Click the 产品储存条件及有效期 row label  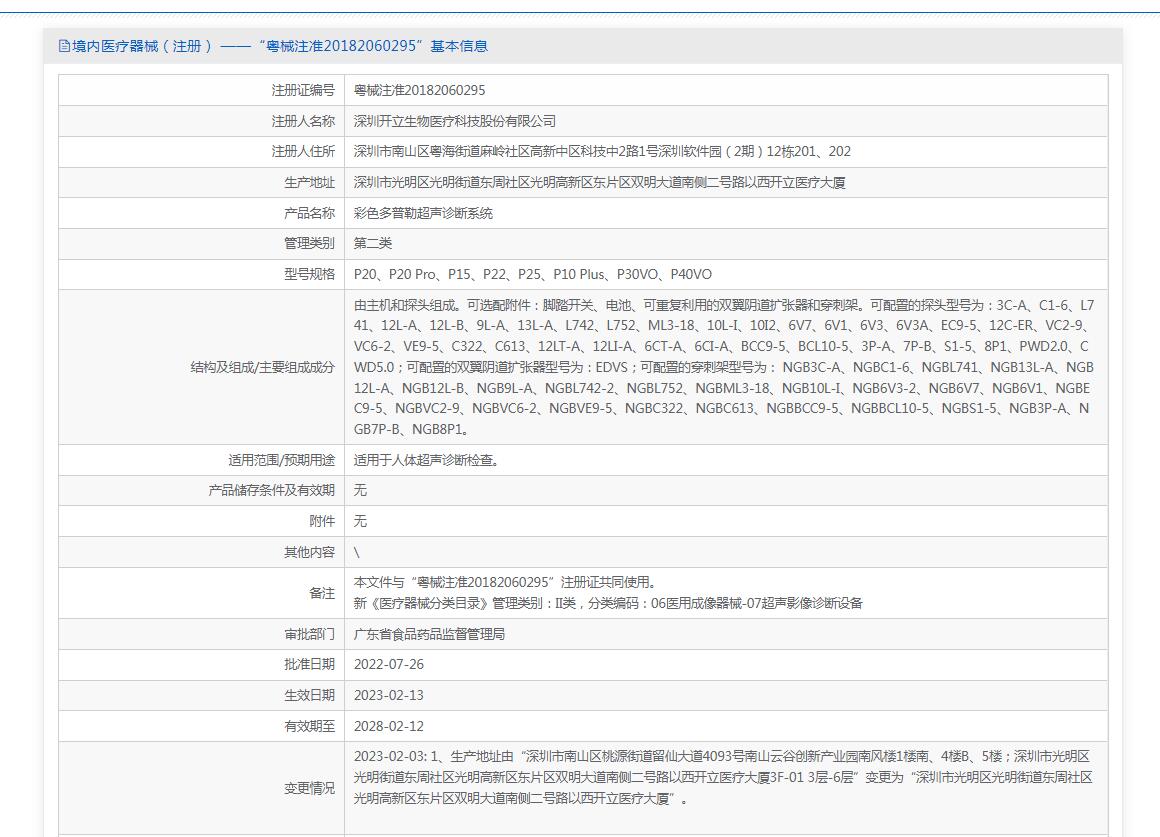(271, 491)
